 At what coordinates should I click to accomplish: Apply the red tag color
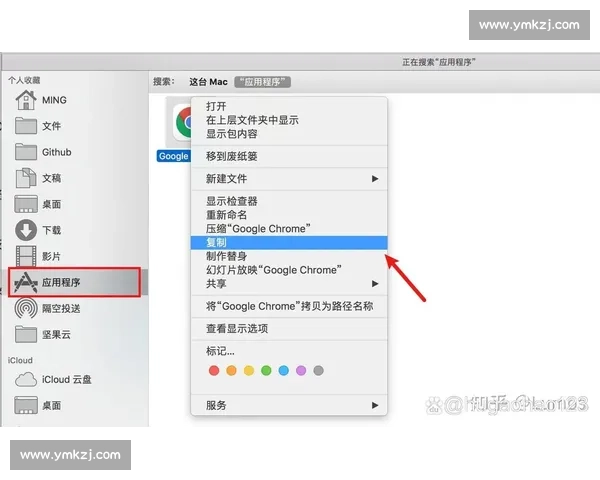(x=214, y=371)
